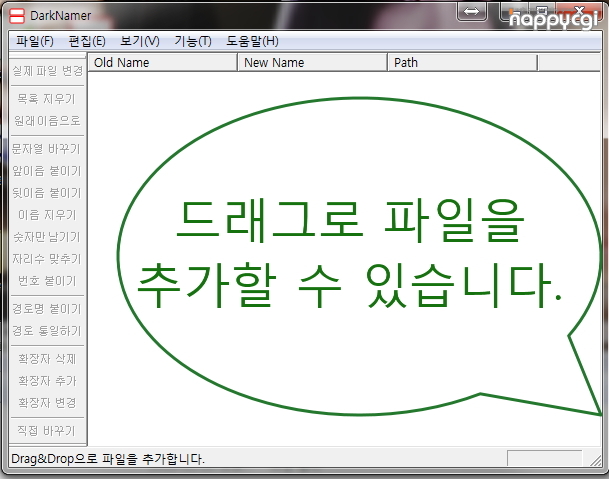Open the 도움말(H) menu
The height and width of the screenshot is (479, 609).
(252, 41)
